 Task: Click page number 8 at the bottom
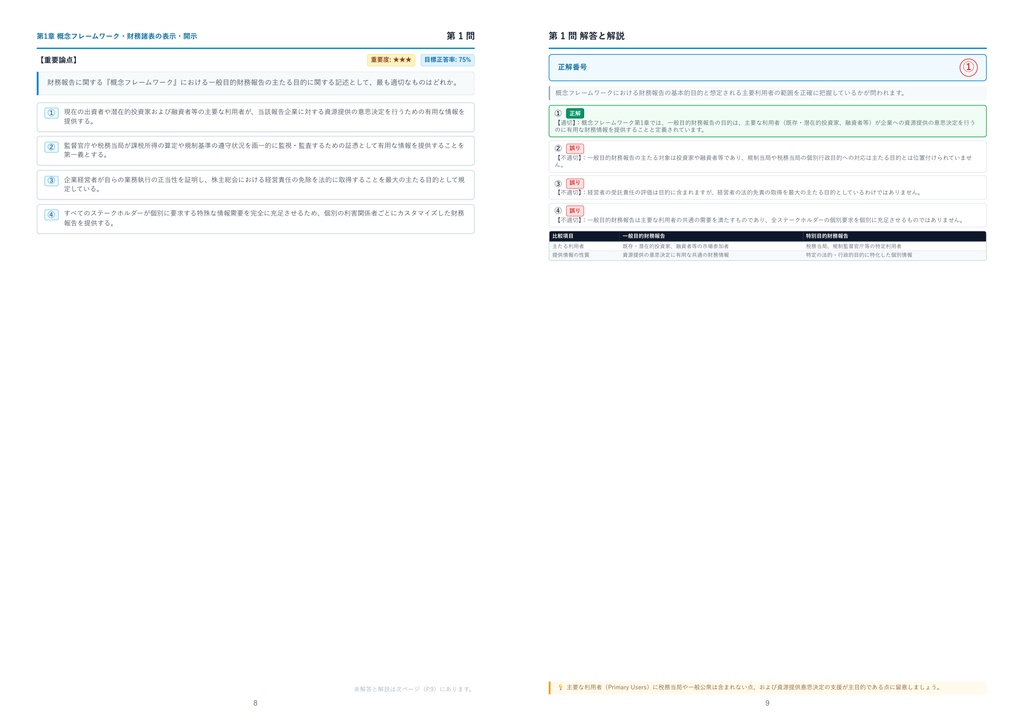(255, 703)
